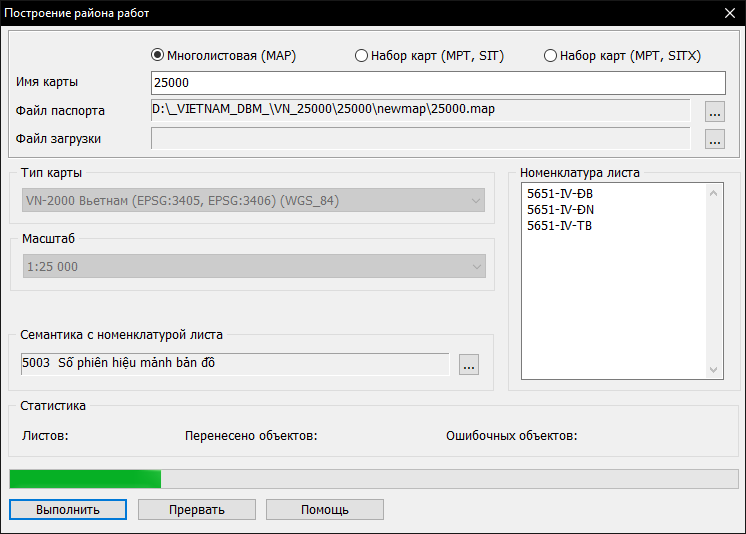
Task: Click the green progress bar
Action: (x=85, y=479)
